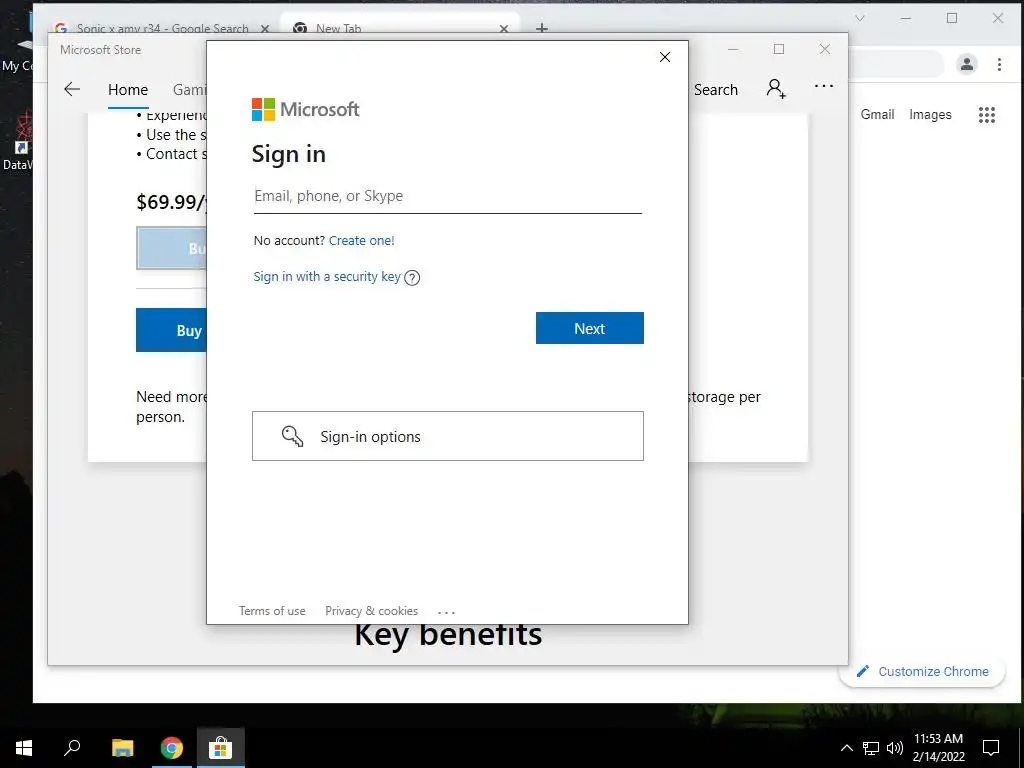Go back in Microsoft Store
This screenshot has width=1024, height=768.
(72, 89)
